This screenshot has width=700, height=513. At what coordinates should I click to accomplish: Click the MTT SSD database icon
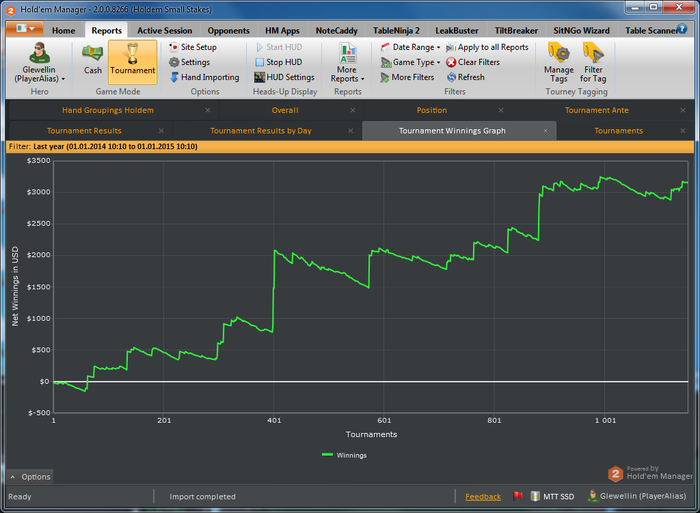tap(535, 496)
